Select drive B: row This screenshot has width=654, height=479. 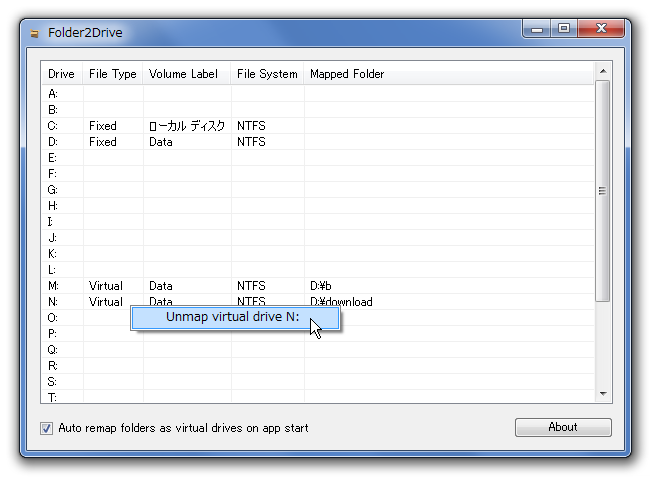(x=318, y=110)
